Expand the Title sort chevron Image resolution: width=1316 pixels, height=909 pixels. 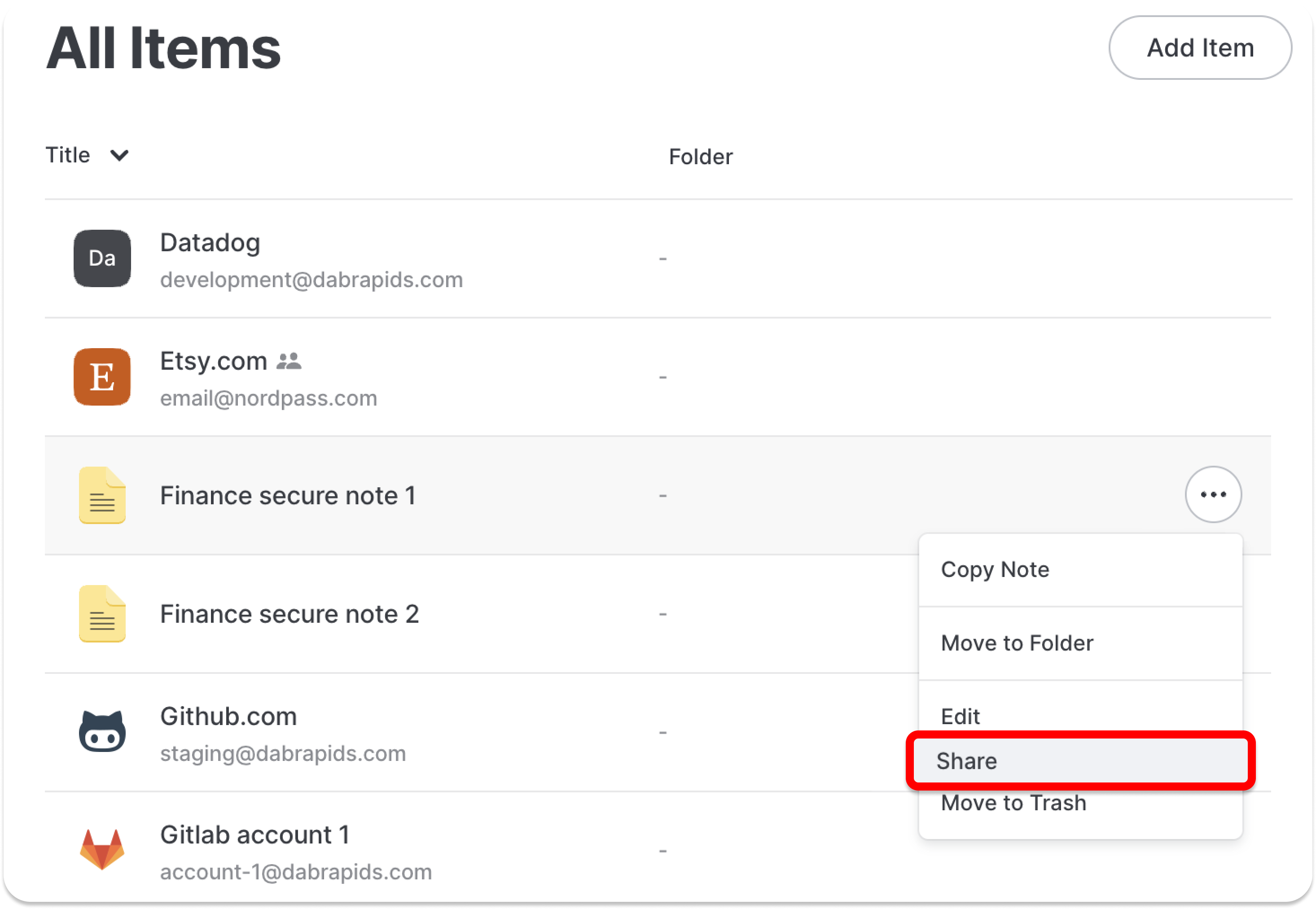pos(119,155)
